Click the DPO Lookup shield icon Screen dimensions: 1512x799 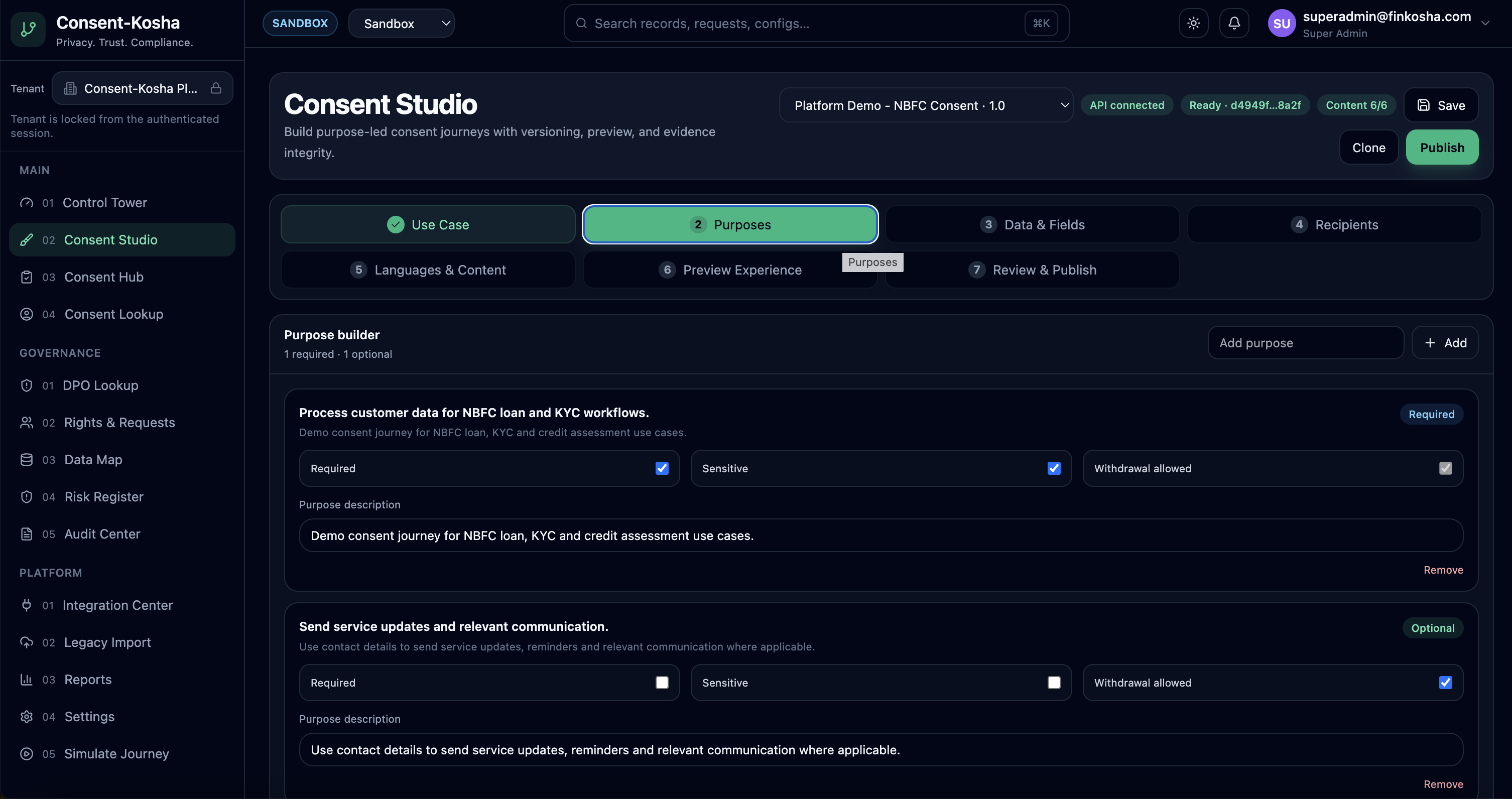[27, 385]
